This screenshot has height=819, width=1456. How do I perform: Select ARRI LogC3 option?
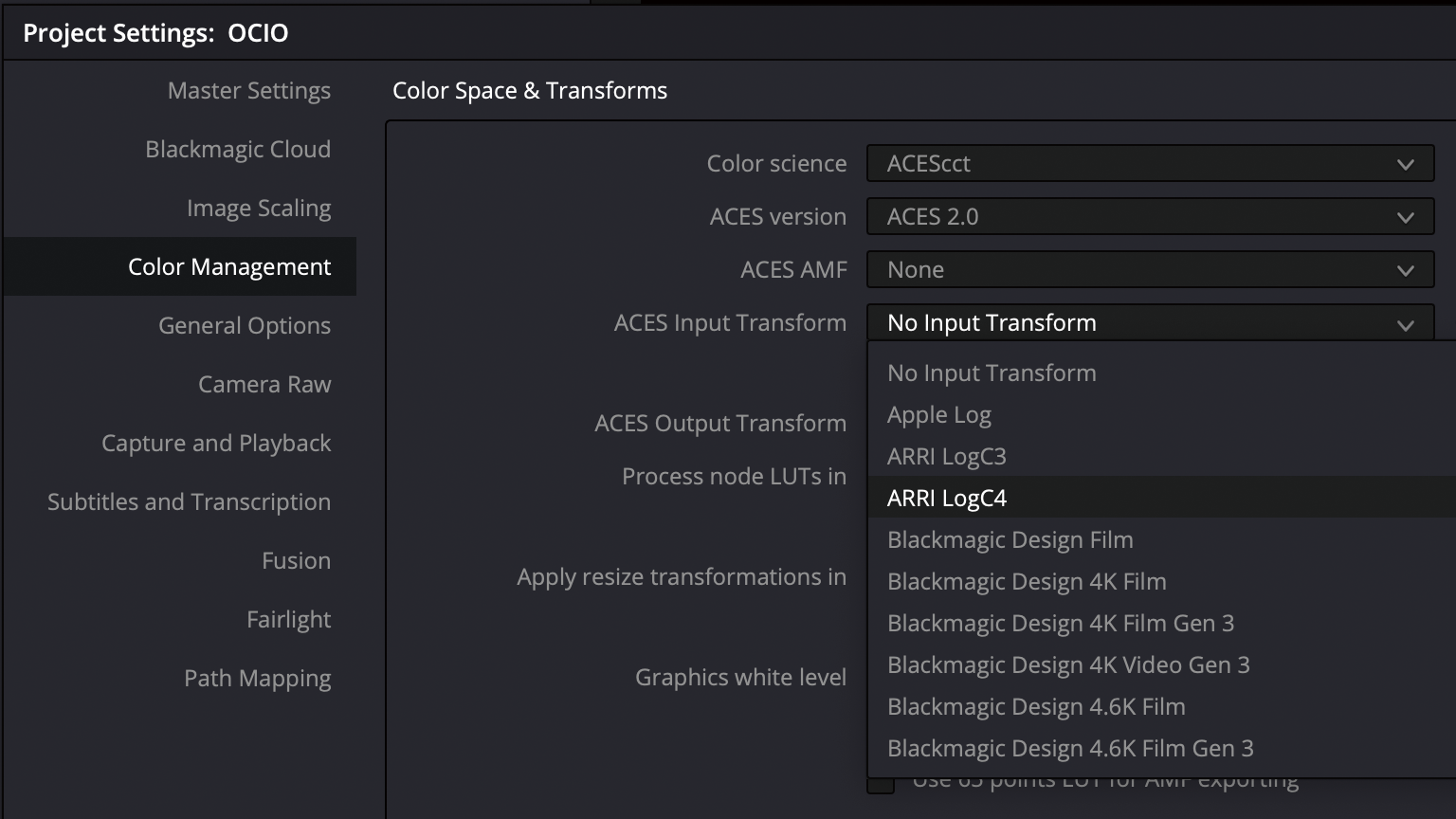[1161, 456]
